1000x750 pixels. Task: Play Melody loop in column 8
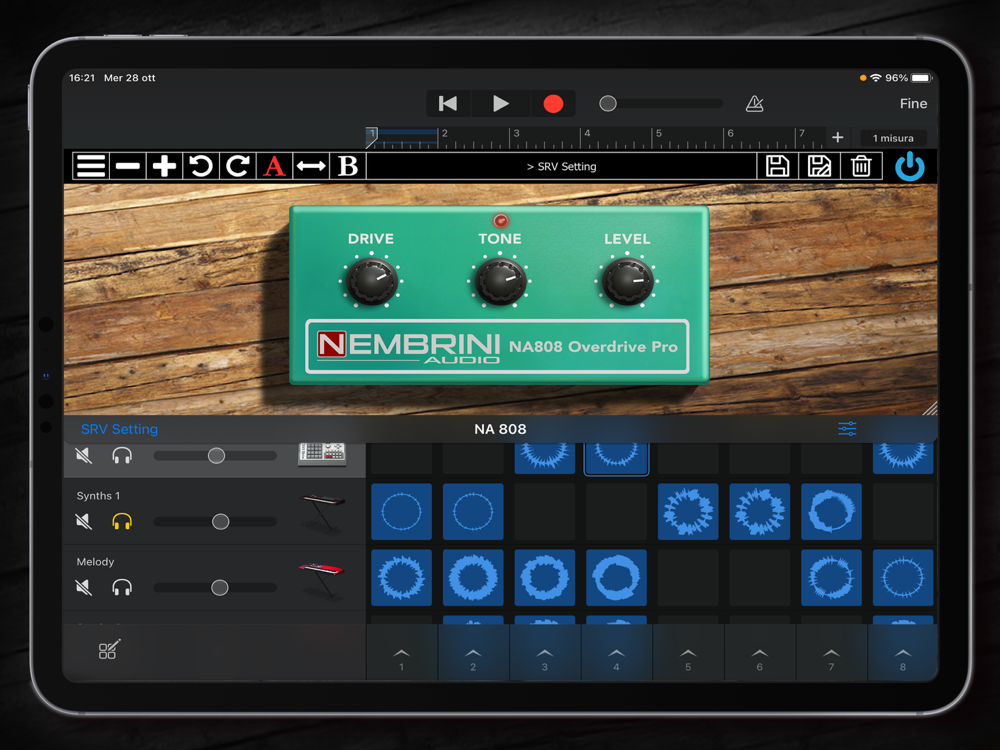coord(902,577)
